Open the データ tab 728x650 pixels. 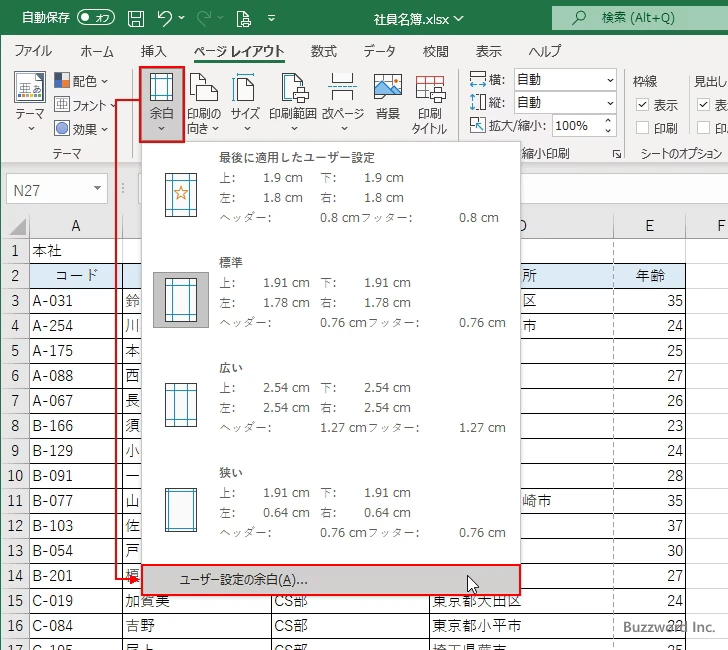[x=379, y=51]
